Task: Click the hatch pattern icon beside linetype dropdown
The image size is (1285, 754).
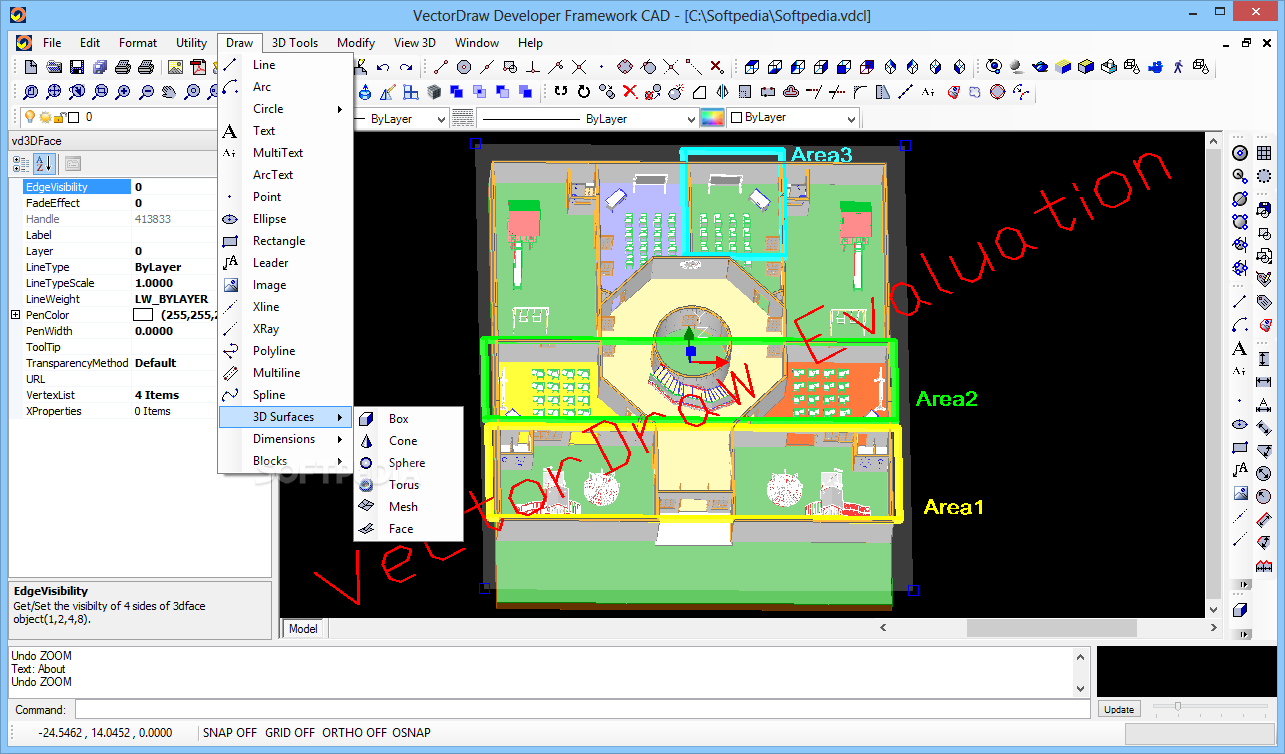Action: point(462,118)
